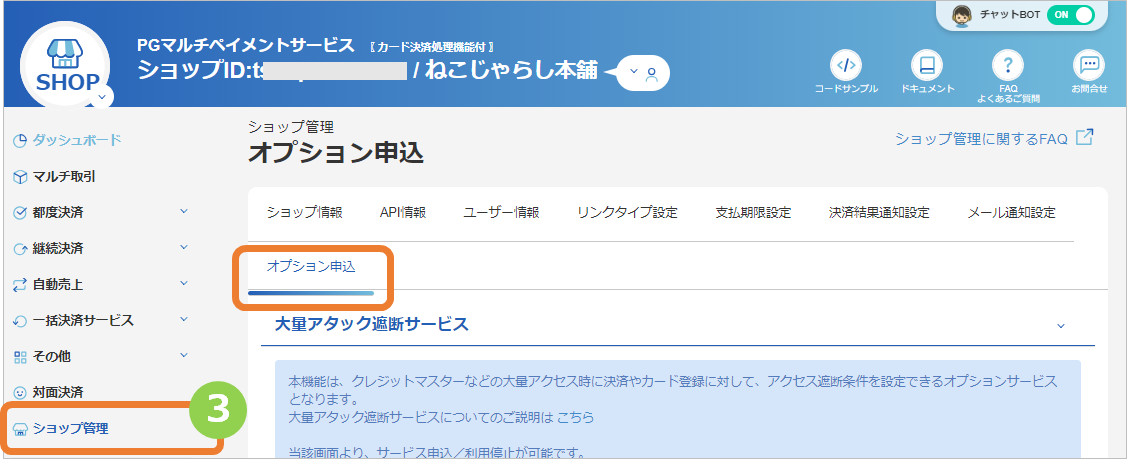
Task: Expand 一括決済サービス chevron
Action: tap(183, 319)
